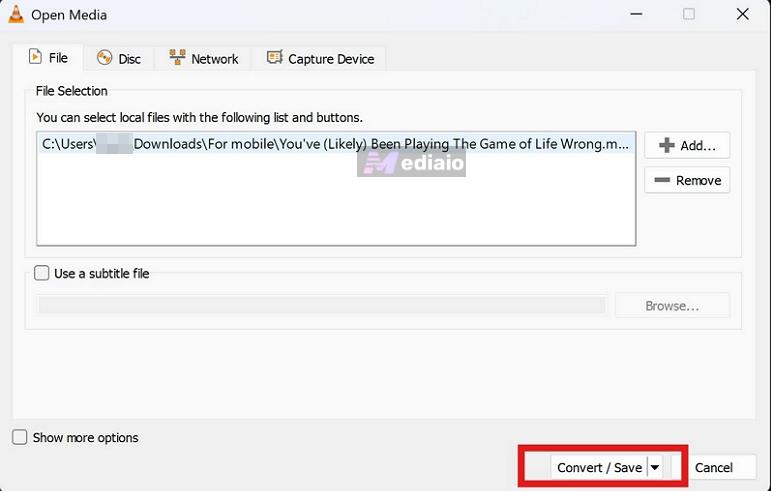Click the Remove button
Image resolution: width=771 pixels, height=491 pixels.
[x=687, y=180]
